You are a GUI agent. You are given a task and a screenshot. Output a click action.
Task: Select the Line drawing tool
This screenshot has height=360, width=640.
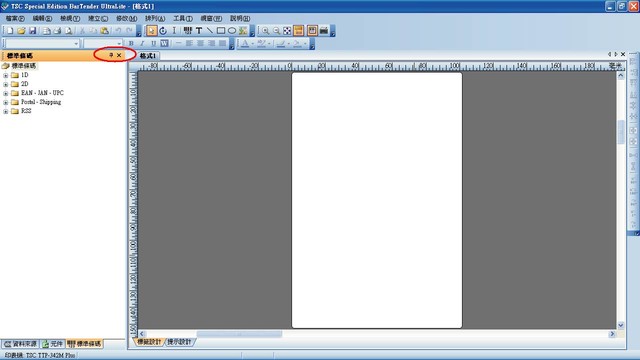pyautogui.click(x=210, y=31)
